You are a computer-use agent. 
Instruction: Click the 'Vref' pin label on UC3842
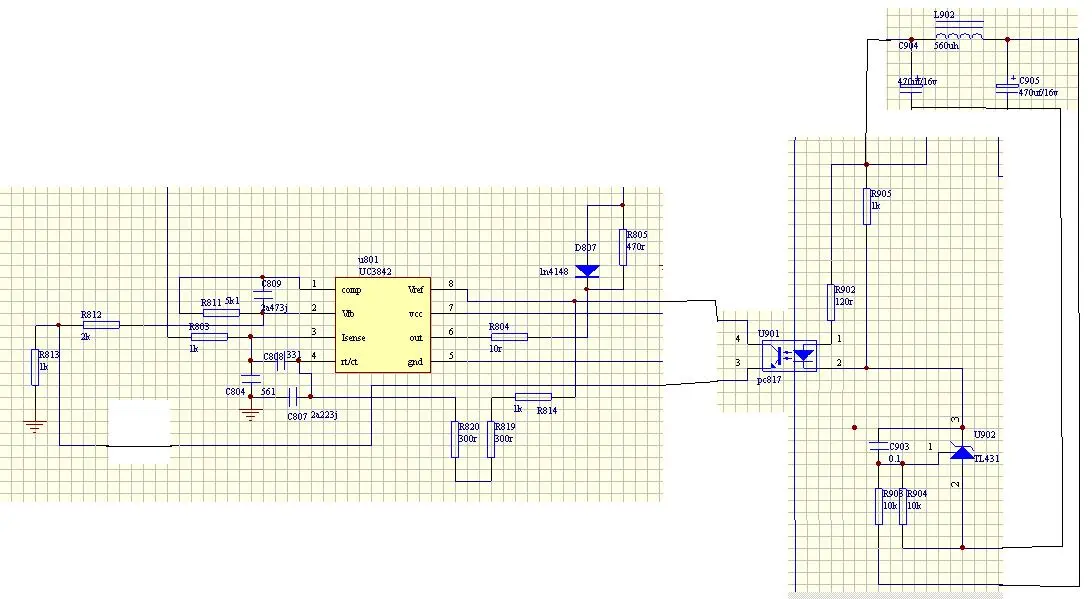[415, 290]
